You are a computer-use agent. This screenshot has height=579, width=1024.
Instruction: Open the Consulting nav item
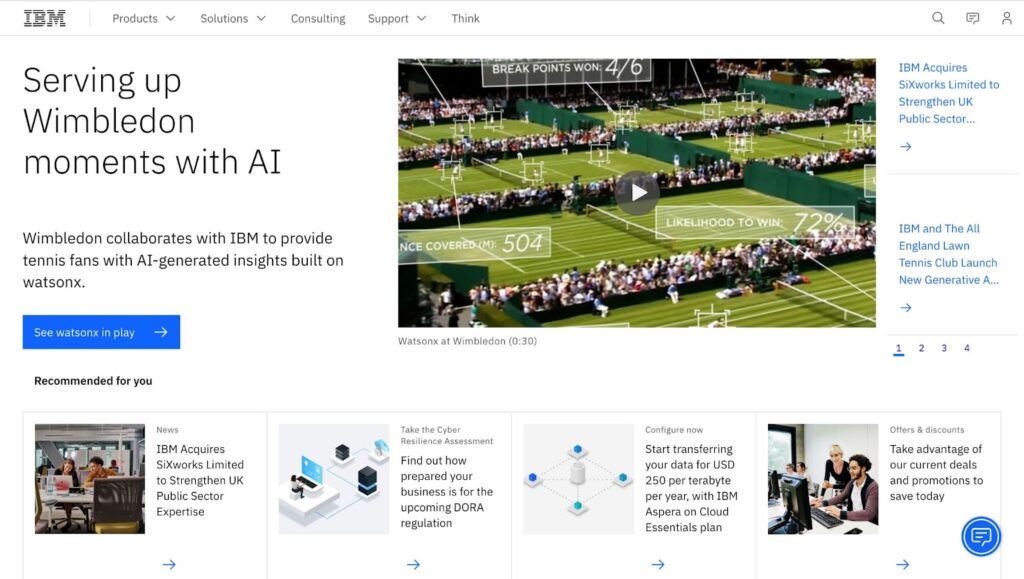click(x=318, y=18)
